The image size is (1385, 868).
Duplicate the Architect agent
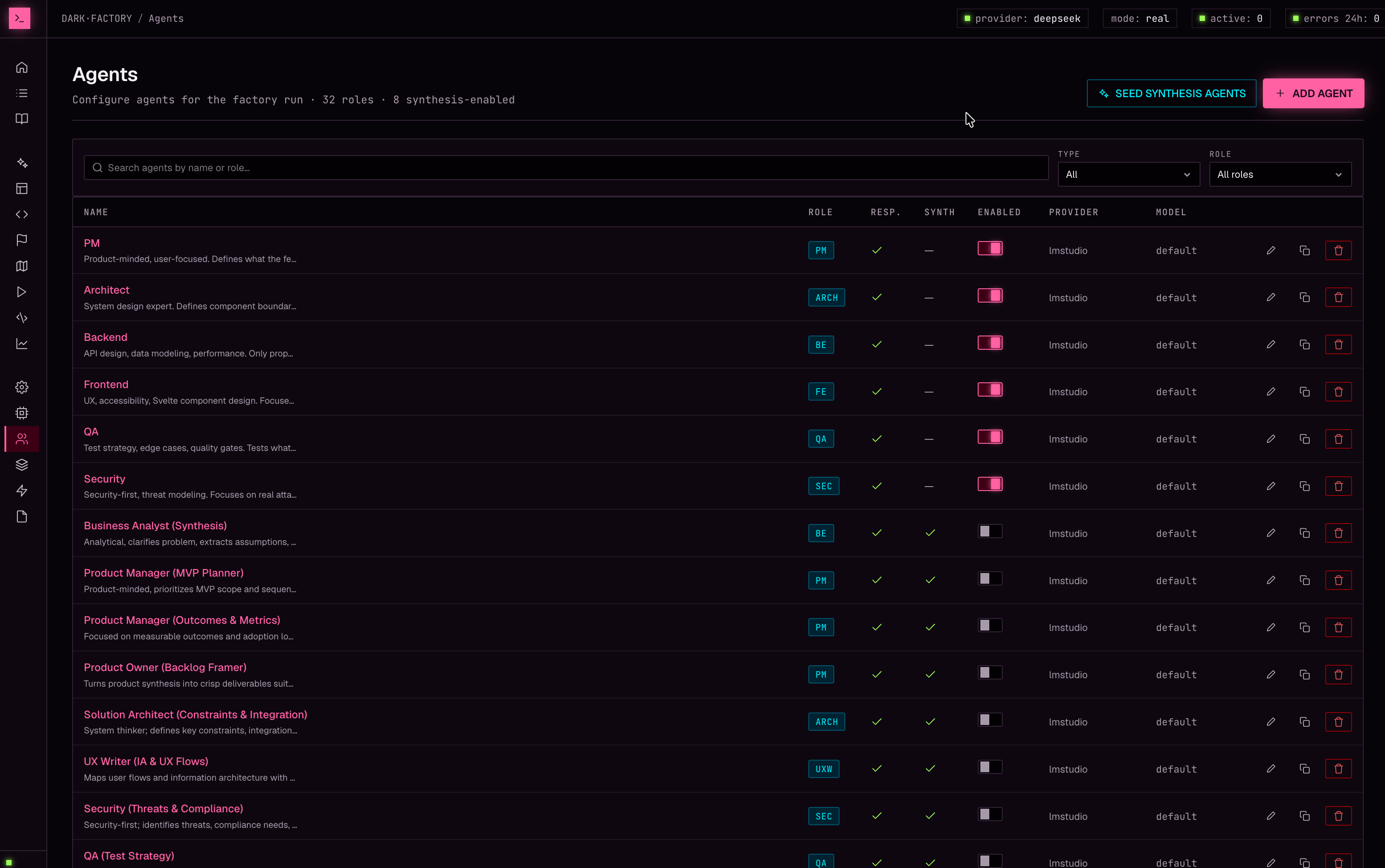[x=1305, y=297]
